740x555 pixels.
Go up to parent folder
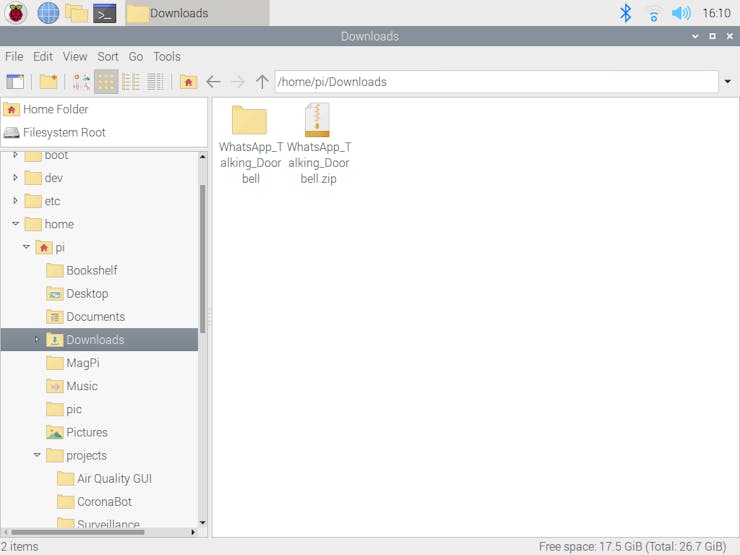tap(262, 82)
